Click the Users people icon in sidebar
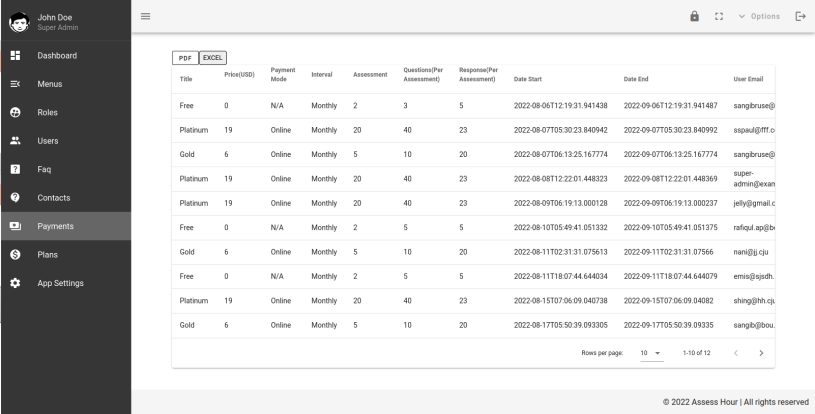Screen dimensions: 815x414 coord(15,141)
